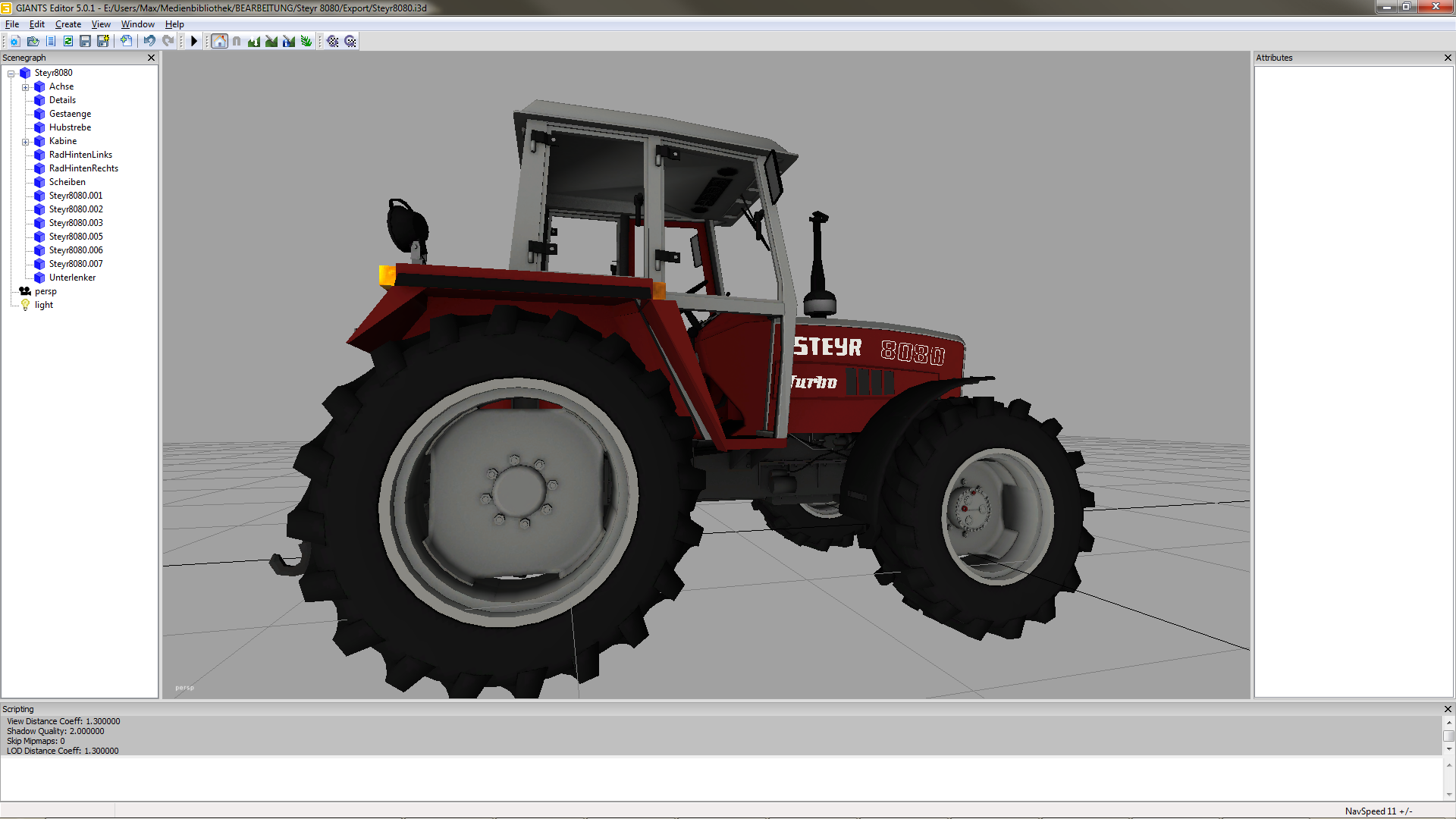This screenshot has width=1456, height=819.
Task: Select the persp camera in the scenegraph
Action: tap(45, 291)
